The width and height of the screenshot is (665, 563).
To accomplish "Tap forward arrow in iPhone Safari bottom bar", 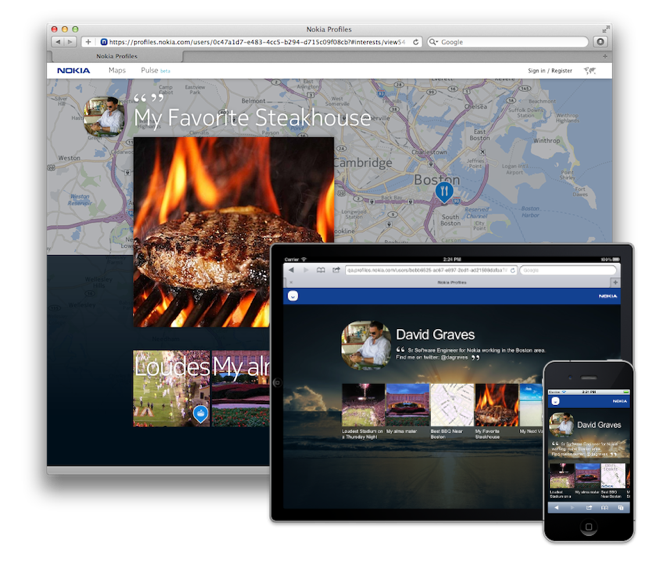I will click(x=573, y=507).
